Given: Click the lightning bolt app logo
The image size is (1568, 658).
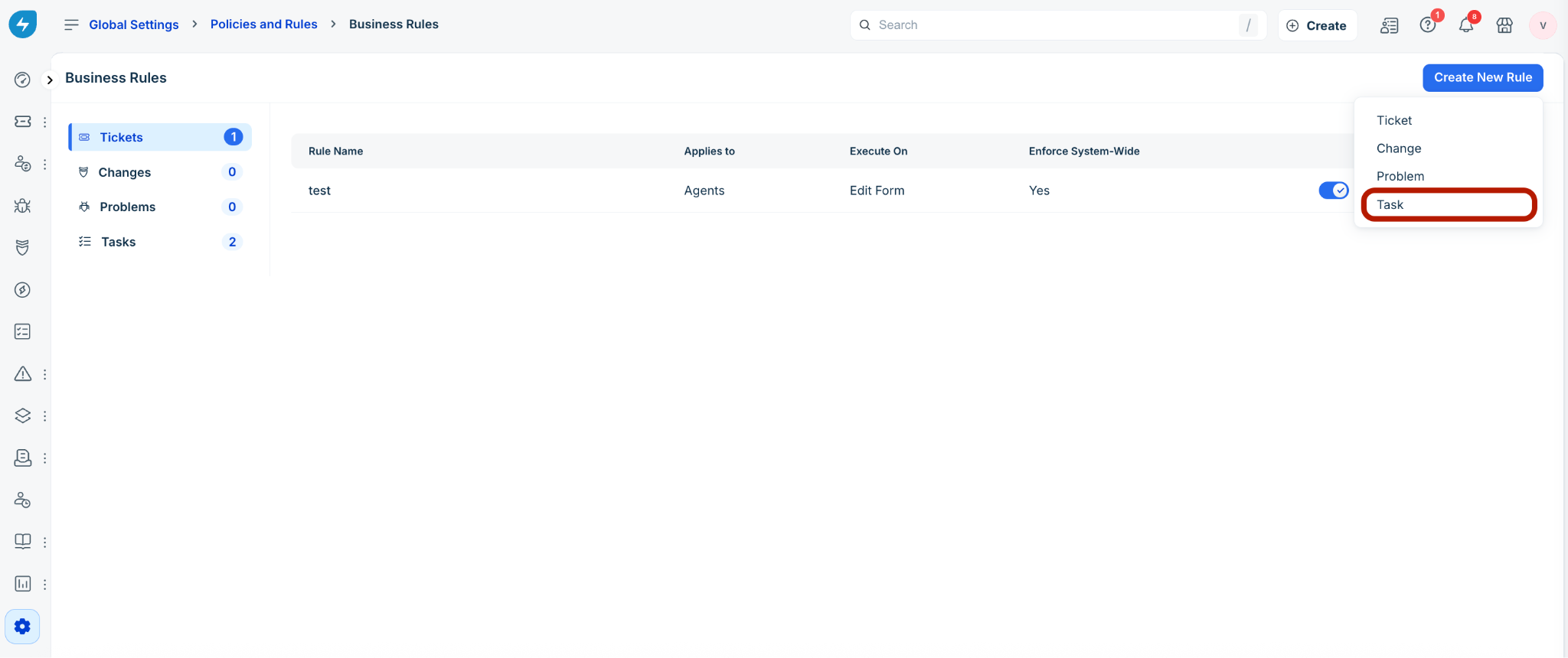Looking at the screenshot, I should (x=22, y=24).
